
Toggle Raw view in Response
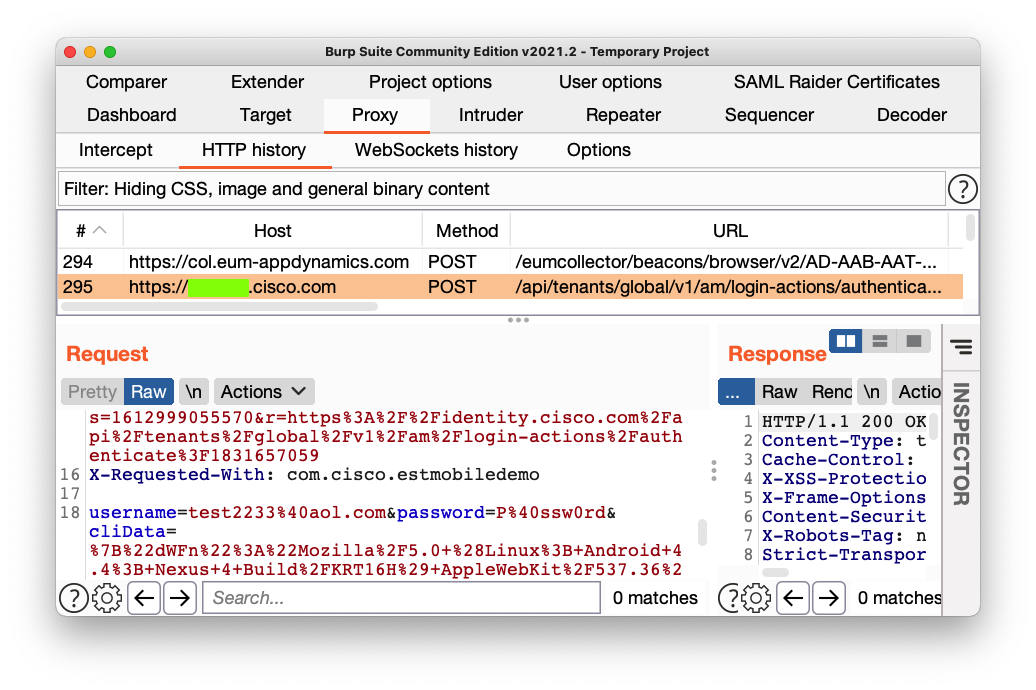coord(780,392)
